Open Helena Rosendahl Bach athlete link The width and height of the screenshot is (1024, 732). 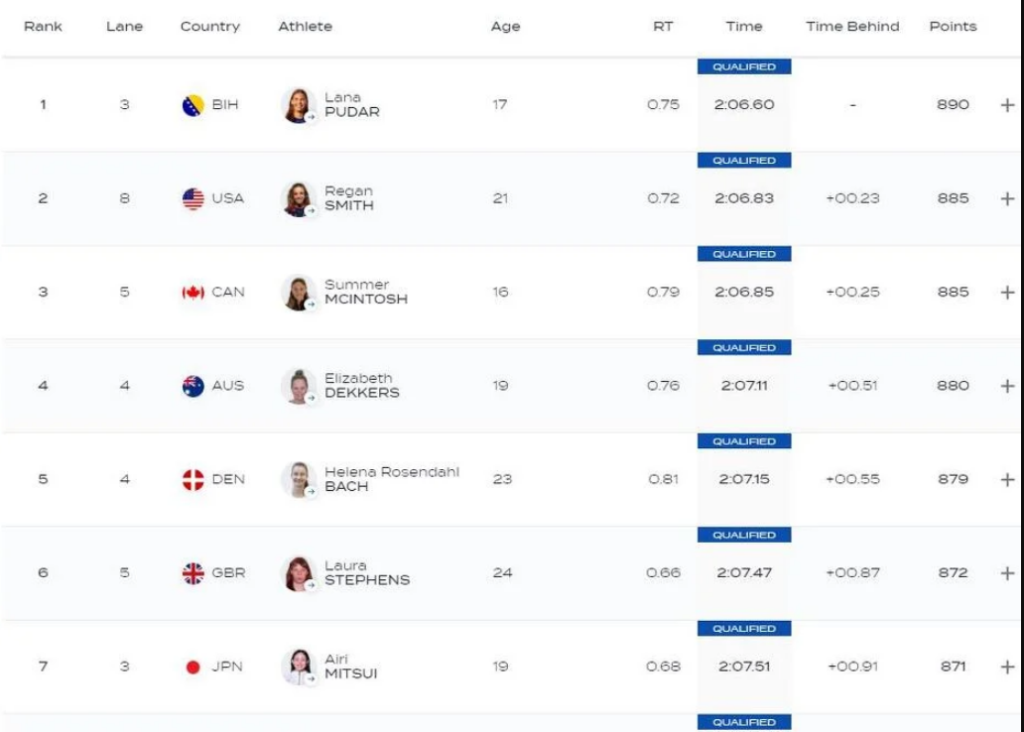(391, 479)
